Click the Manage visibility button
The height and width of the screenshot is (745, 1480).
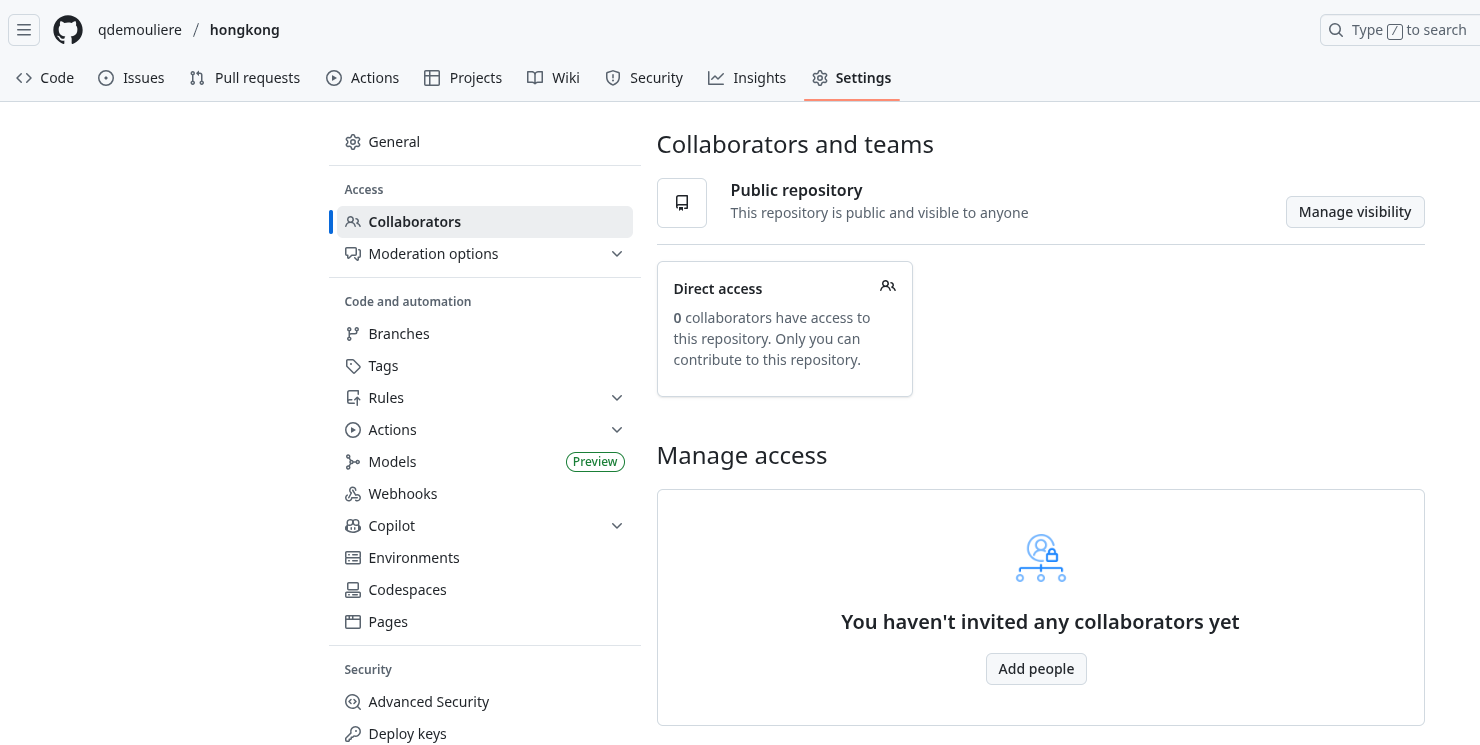coord(1354,212)
